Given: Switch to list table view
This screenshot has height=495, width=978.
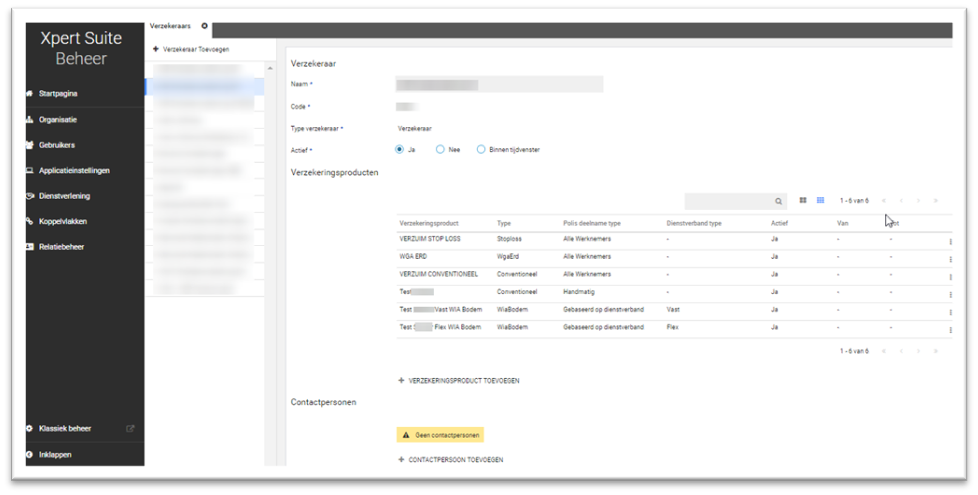Looking at the screenshot, I should 820,201.
